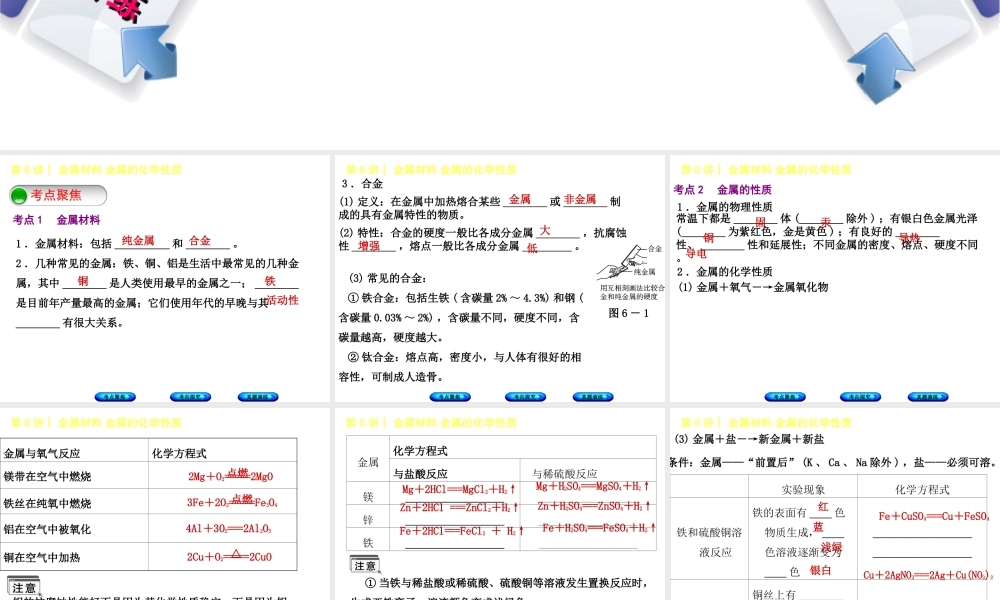The image size is (1000, 600).
Task: Click the red answer 大 after 各成分金属
Action: click(545, 231)
